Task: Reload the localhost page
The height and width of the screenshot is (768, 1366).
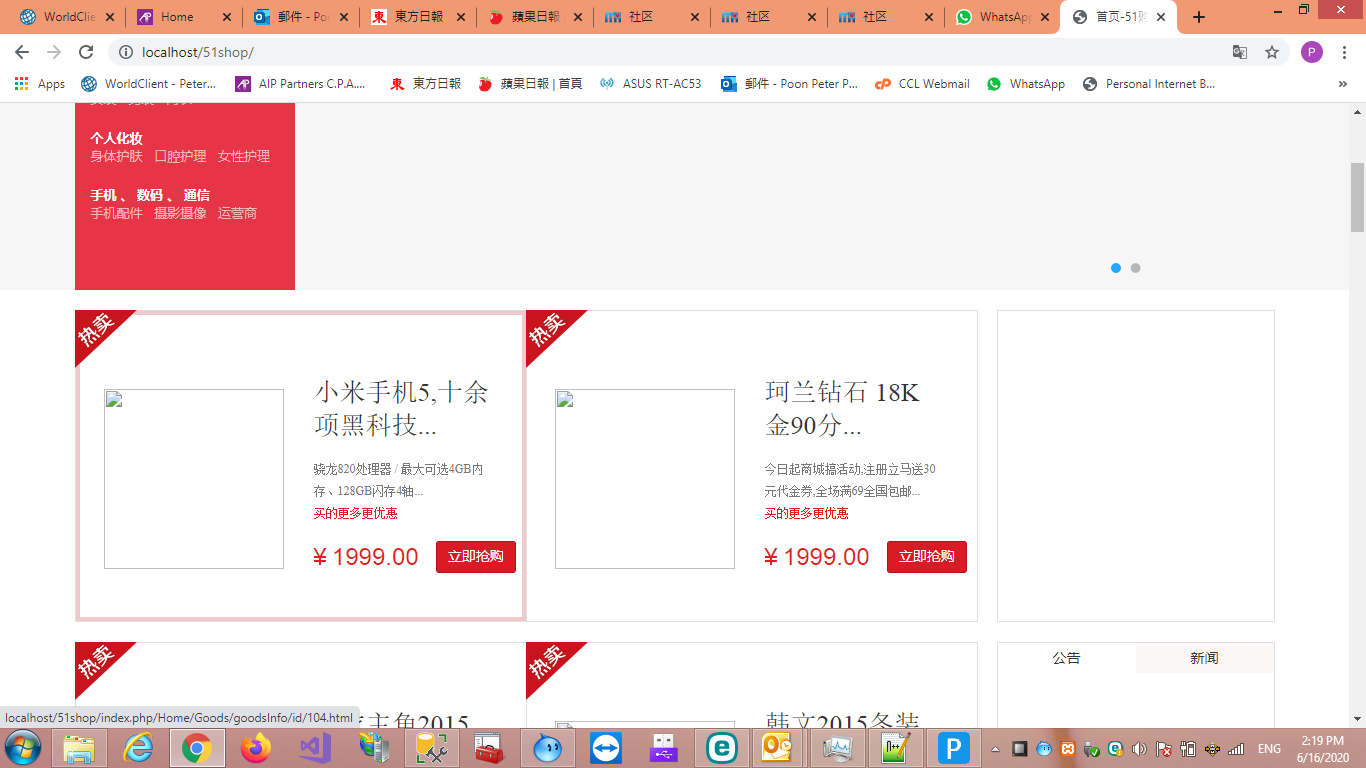Action: (x=86, y=52)
